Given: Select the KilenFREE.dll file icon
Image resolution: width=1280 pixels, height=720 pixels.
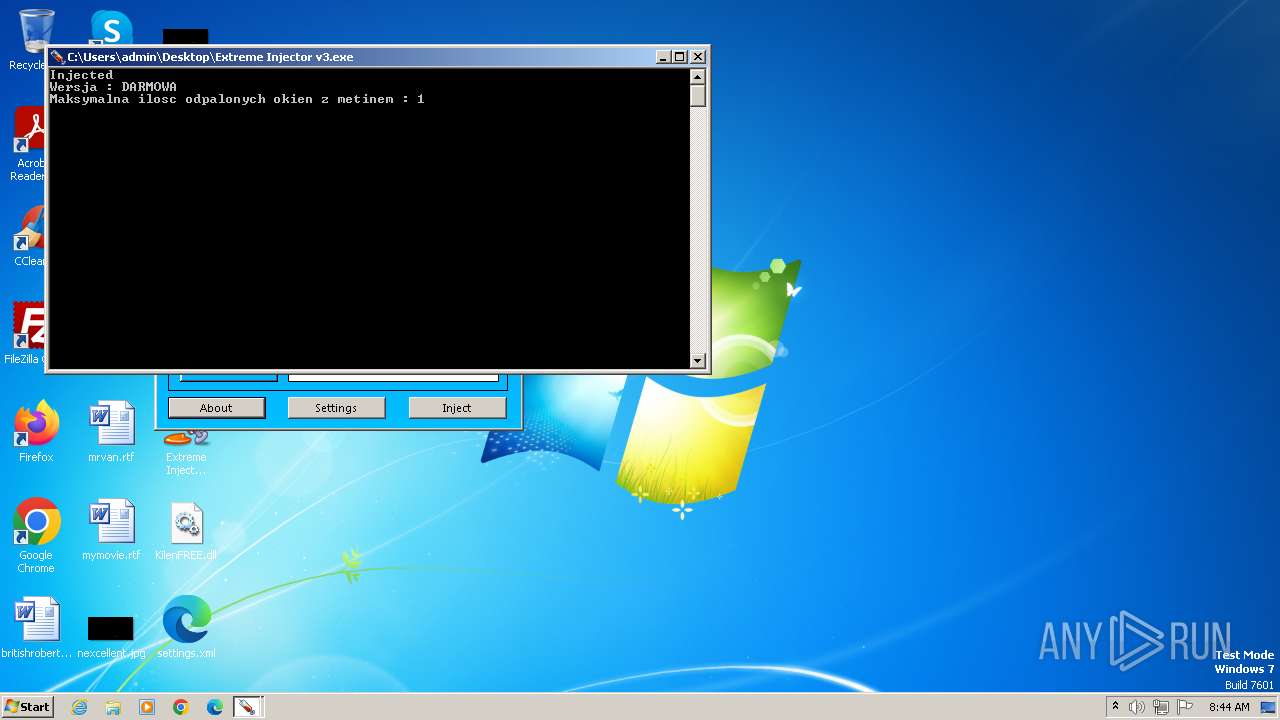Looking at the screenshot, I should point(186,529).
